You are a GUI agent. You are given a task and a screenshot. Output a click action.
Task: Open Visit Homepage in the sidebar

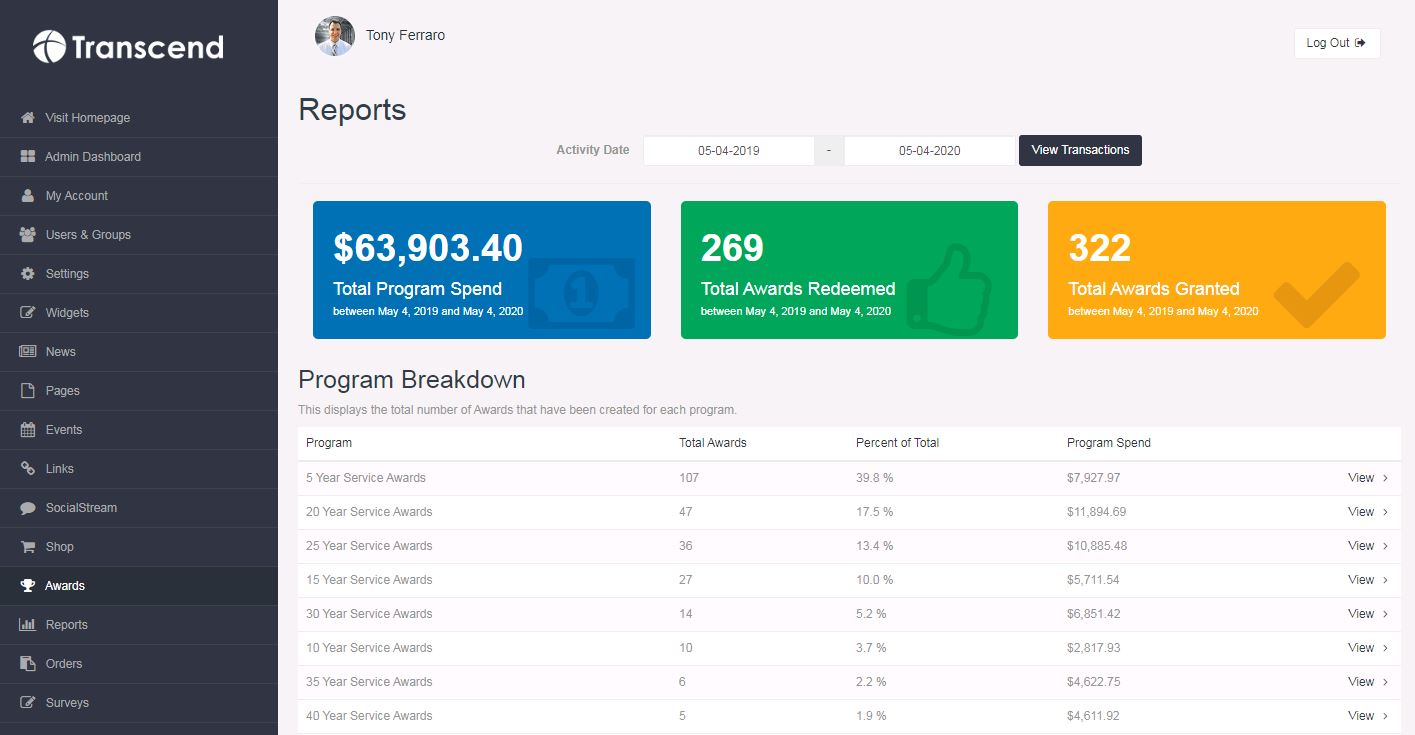coord(139,117)
